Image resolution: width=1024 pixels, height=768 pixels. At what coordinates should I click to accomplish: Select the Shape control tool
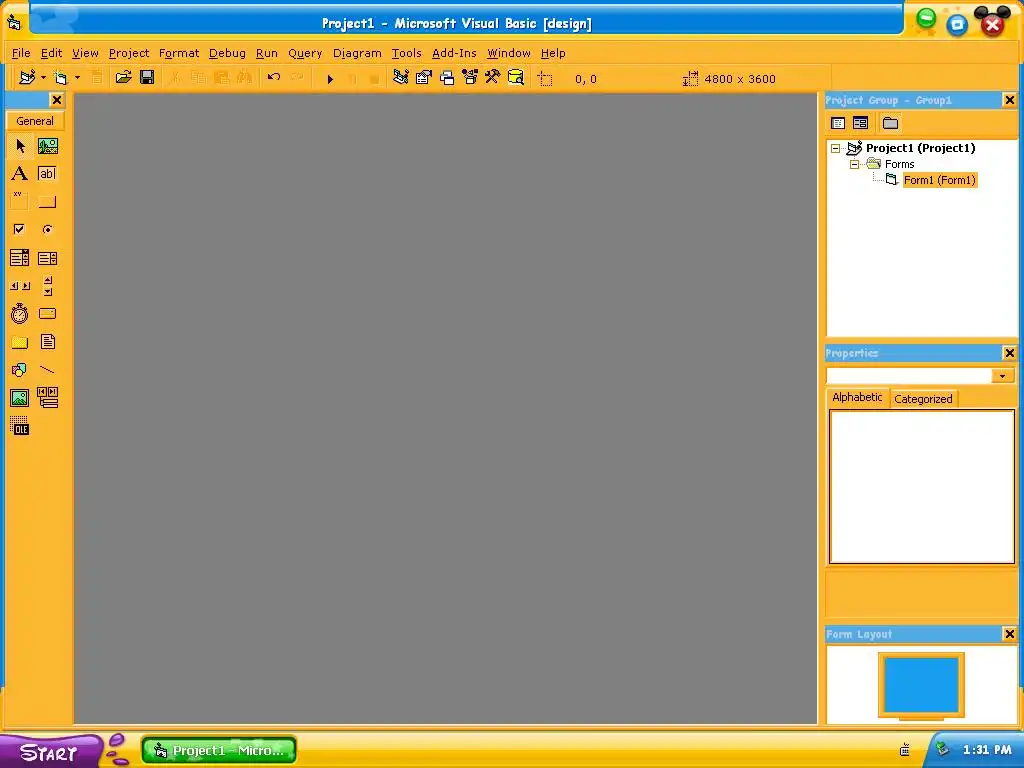click(20, 370)
